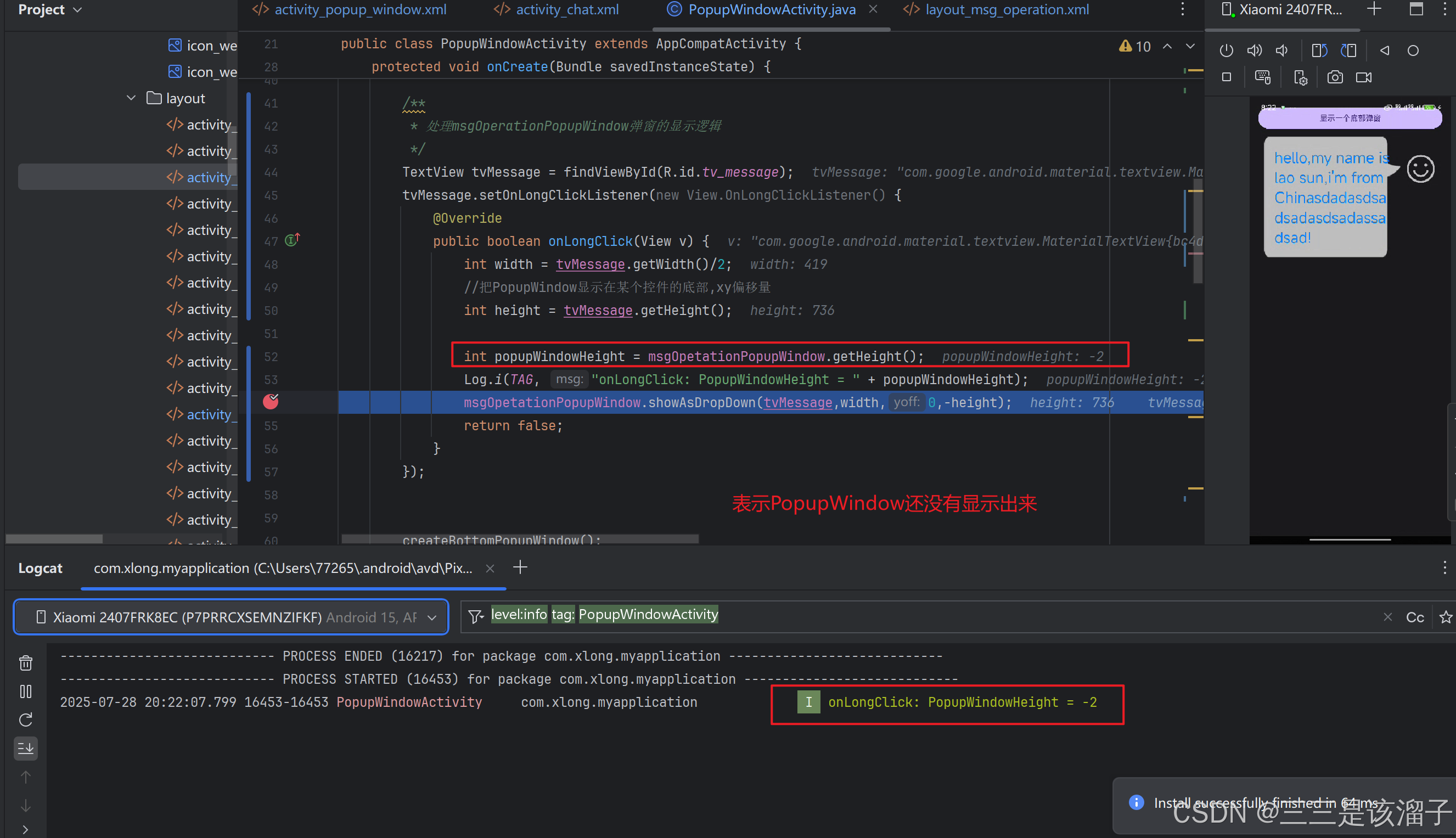Image resolution: width=1456 pixels, height=838 pixels.
Task: Click the override gutter icon on line 47
Action: tap(293, 240)
